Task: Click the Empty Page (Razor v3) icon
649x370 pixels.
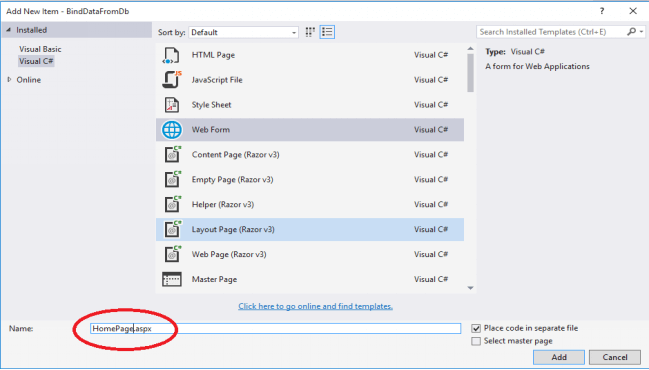Action: 173,179
